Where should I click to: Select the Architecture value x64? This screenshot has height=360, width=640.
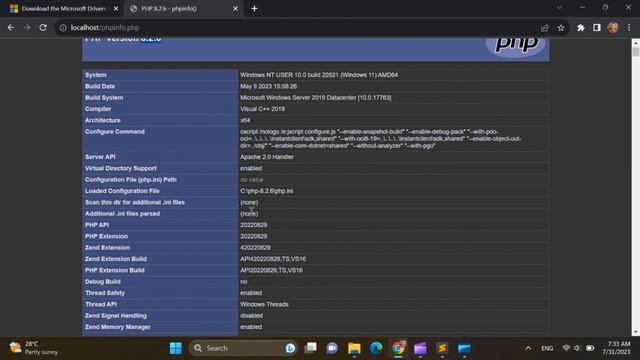(x=245, y=120)
